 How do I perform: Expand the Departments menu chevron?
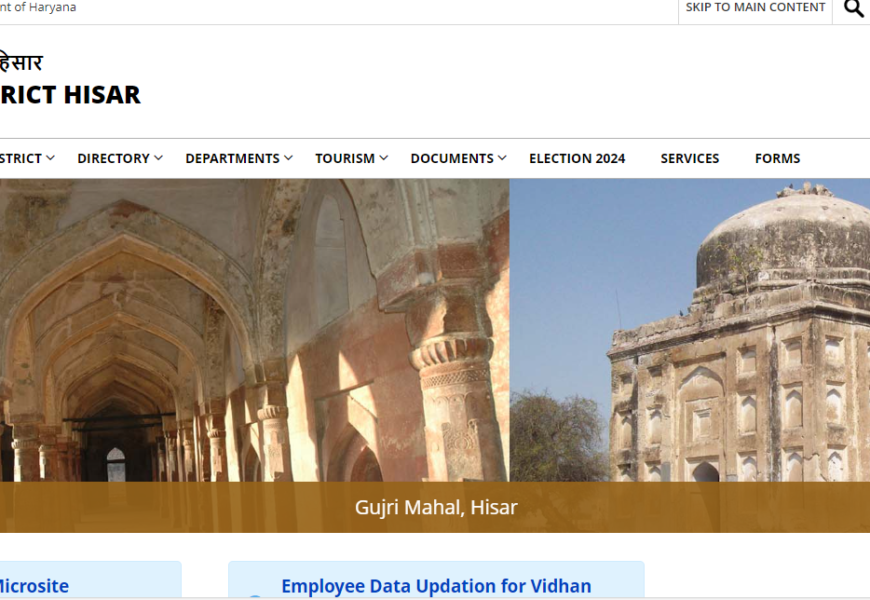289,158
